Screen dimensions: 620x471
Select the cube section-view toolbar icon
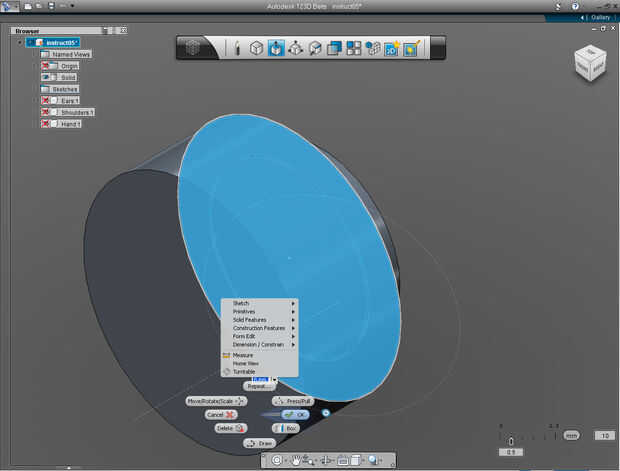(x=315, y=48)
